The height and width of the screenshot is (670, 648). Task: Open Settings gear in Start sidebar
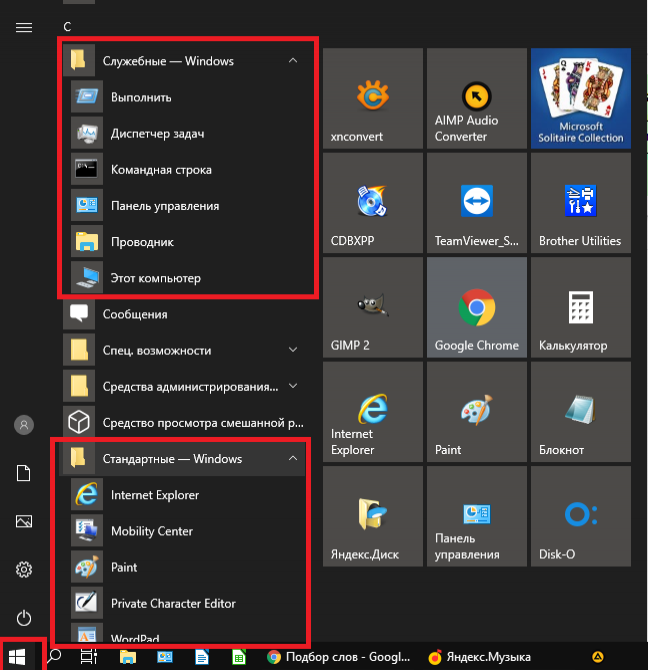[x=24, y=570]
